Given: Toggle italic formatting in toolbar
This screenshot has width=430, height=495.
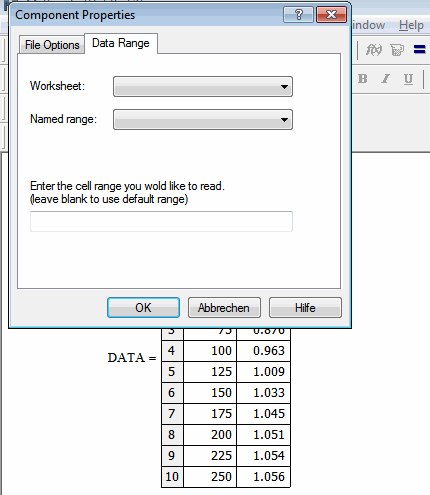Looking at the screenshot, I should tap(385, 79).
